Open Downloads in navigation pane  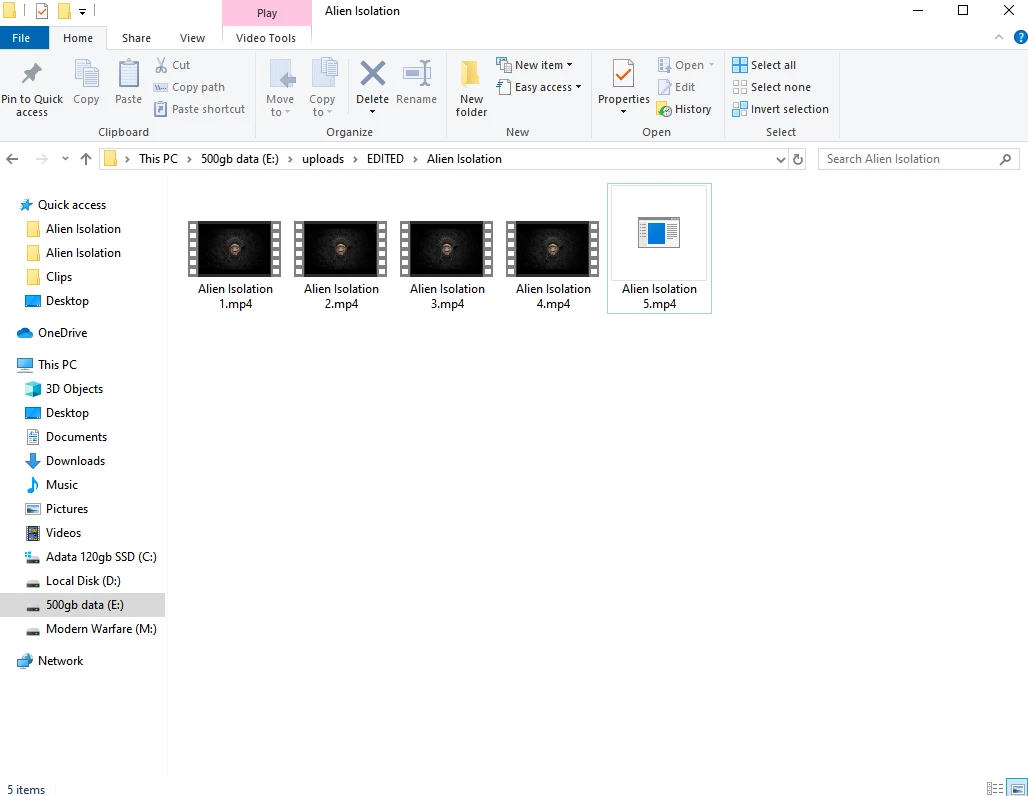[66, 461]
